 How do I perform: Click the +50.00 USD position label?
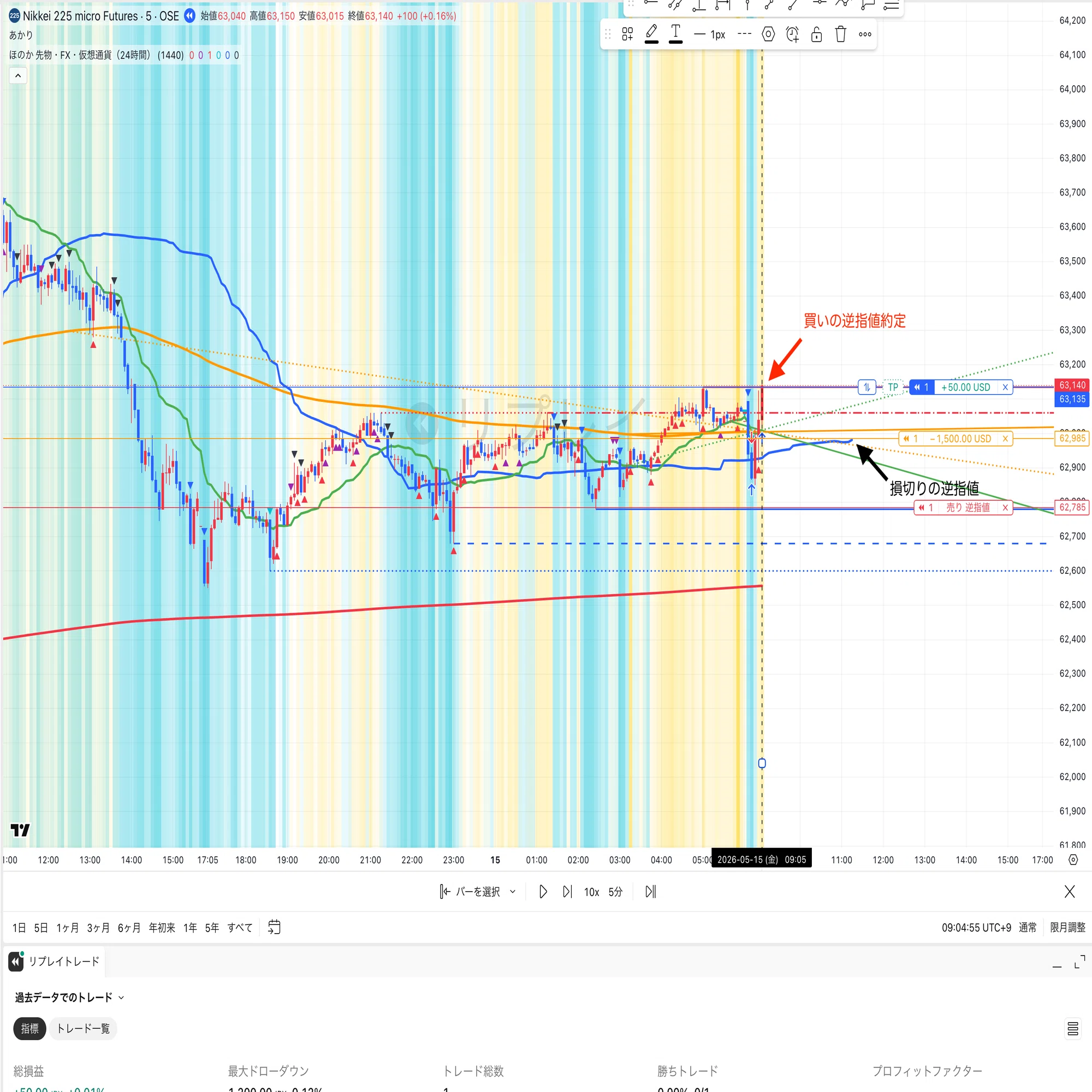click(x=965, y=387)
